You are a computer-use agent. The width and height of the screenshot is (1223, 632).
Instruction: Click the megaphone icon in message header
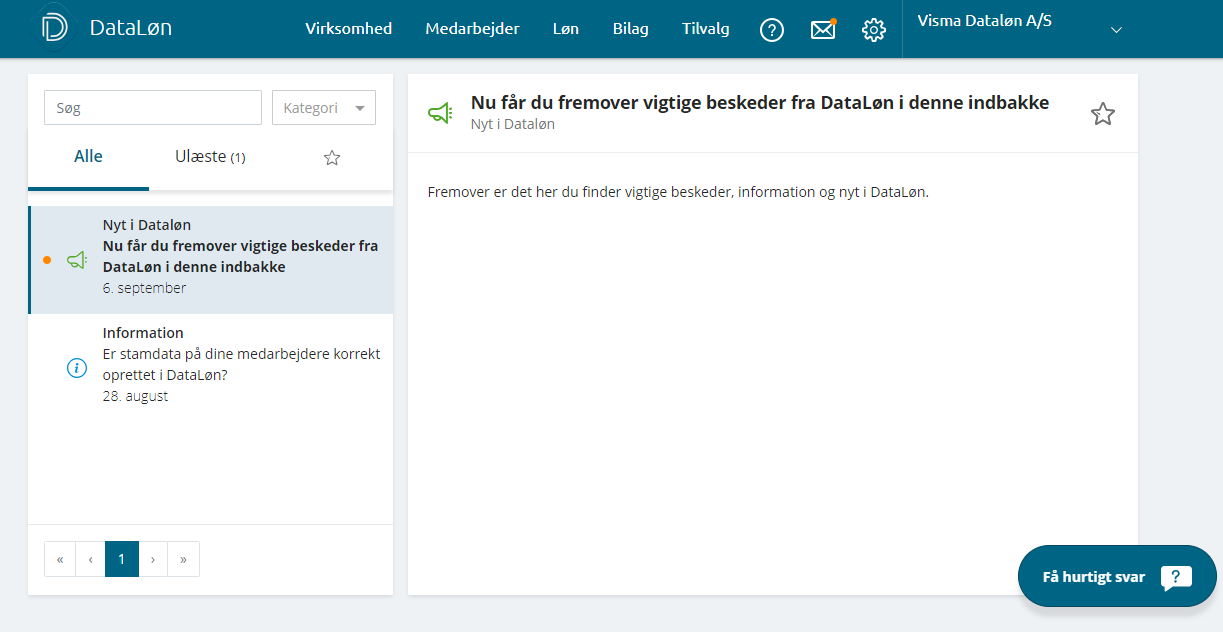440,113
